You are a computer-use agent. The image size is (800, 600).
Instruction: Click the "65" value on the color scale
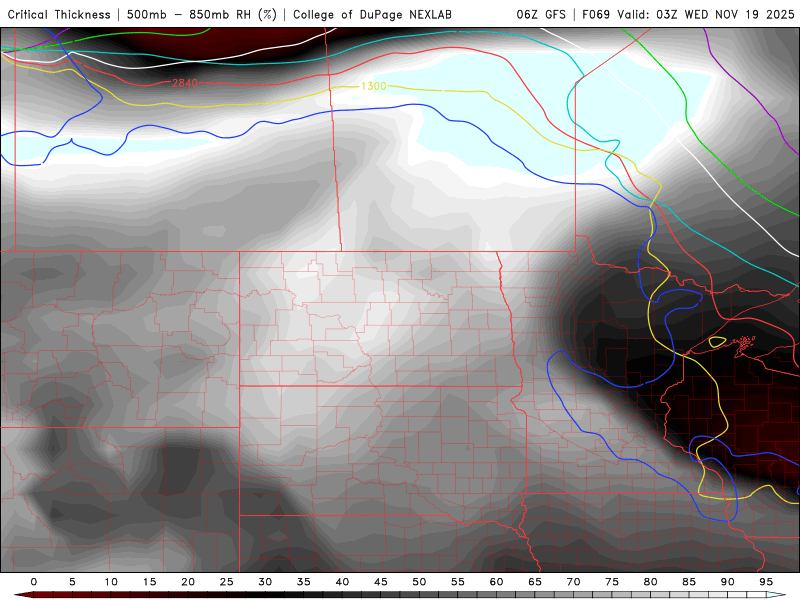[535, 582]
